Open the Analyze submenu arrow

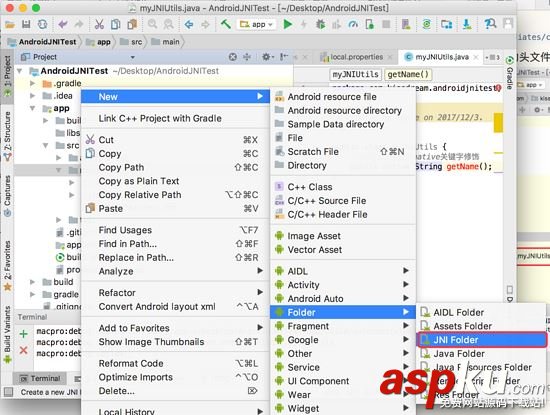[260, 271]
